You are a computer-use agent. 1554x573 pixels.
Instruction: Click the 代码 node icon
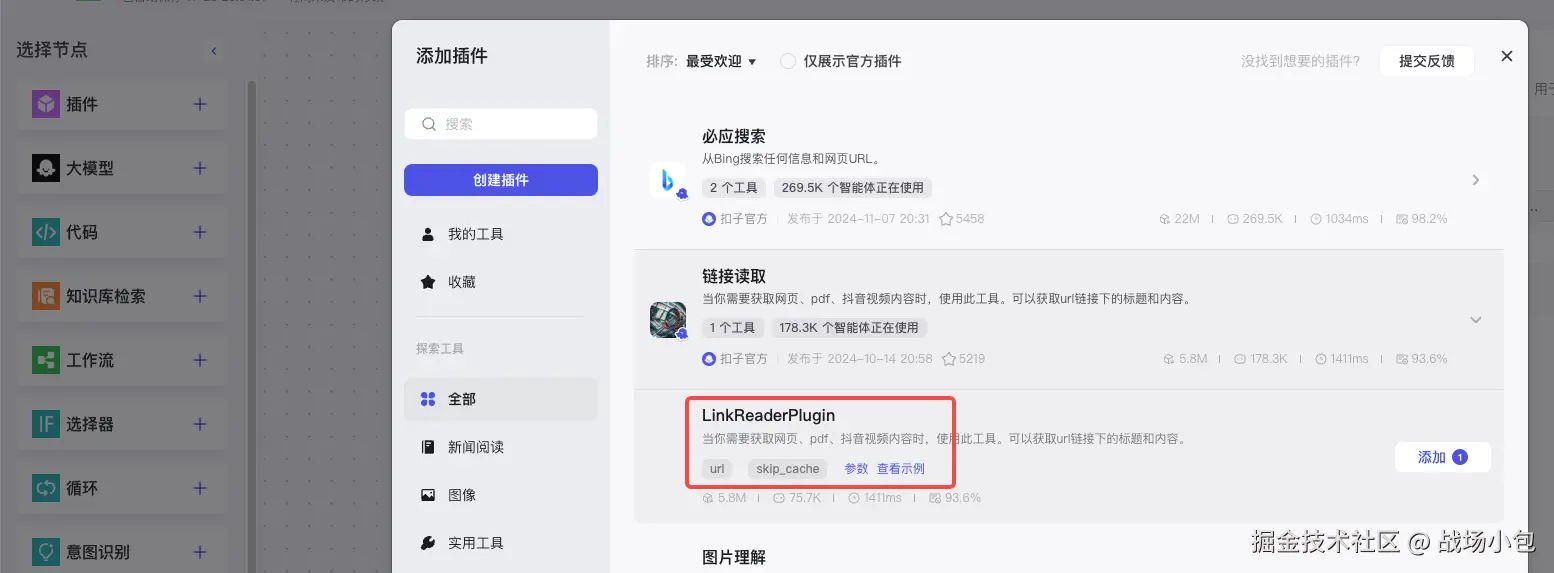pos(46,232)
